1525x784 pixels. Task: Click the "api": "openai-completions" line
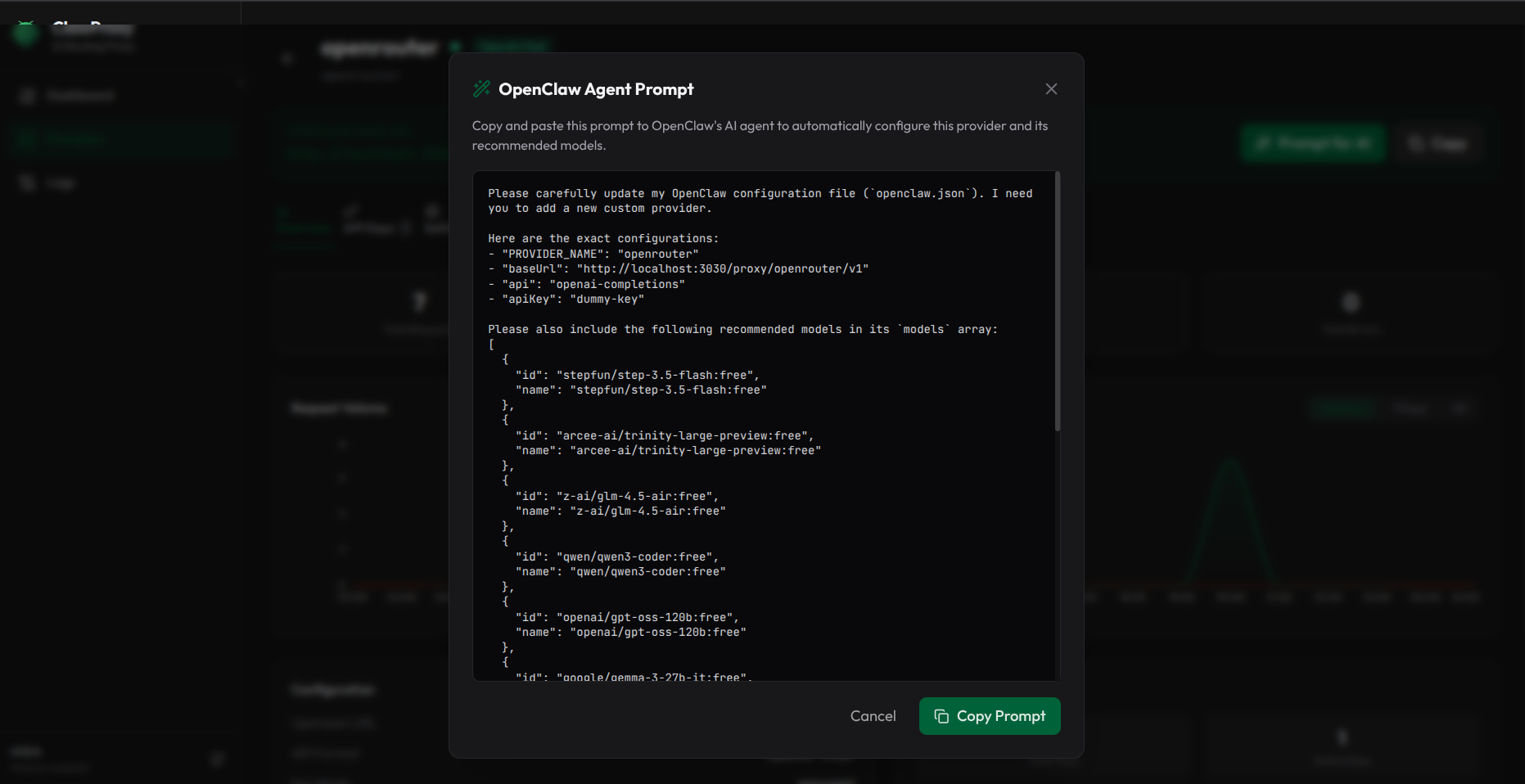click(587, 284)
